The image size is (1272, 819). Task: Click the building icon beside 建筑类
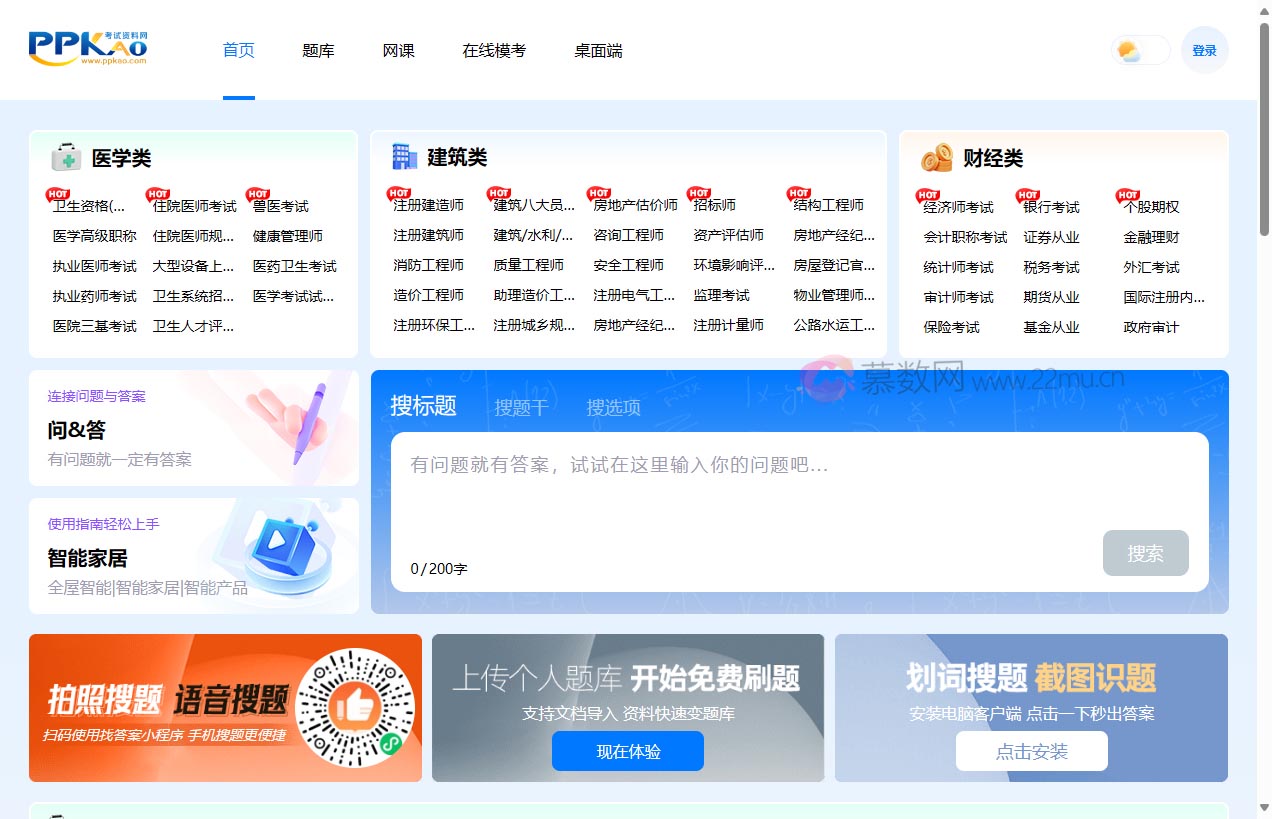coord(404,157)
